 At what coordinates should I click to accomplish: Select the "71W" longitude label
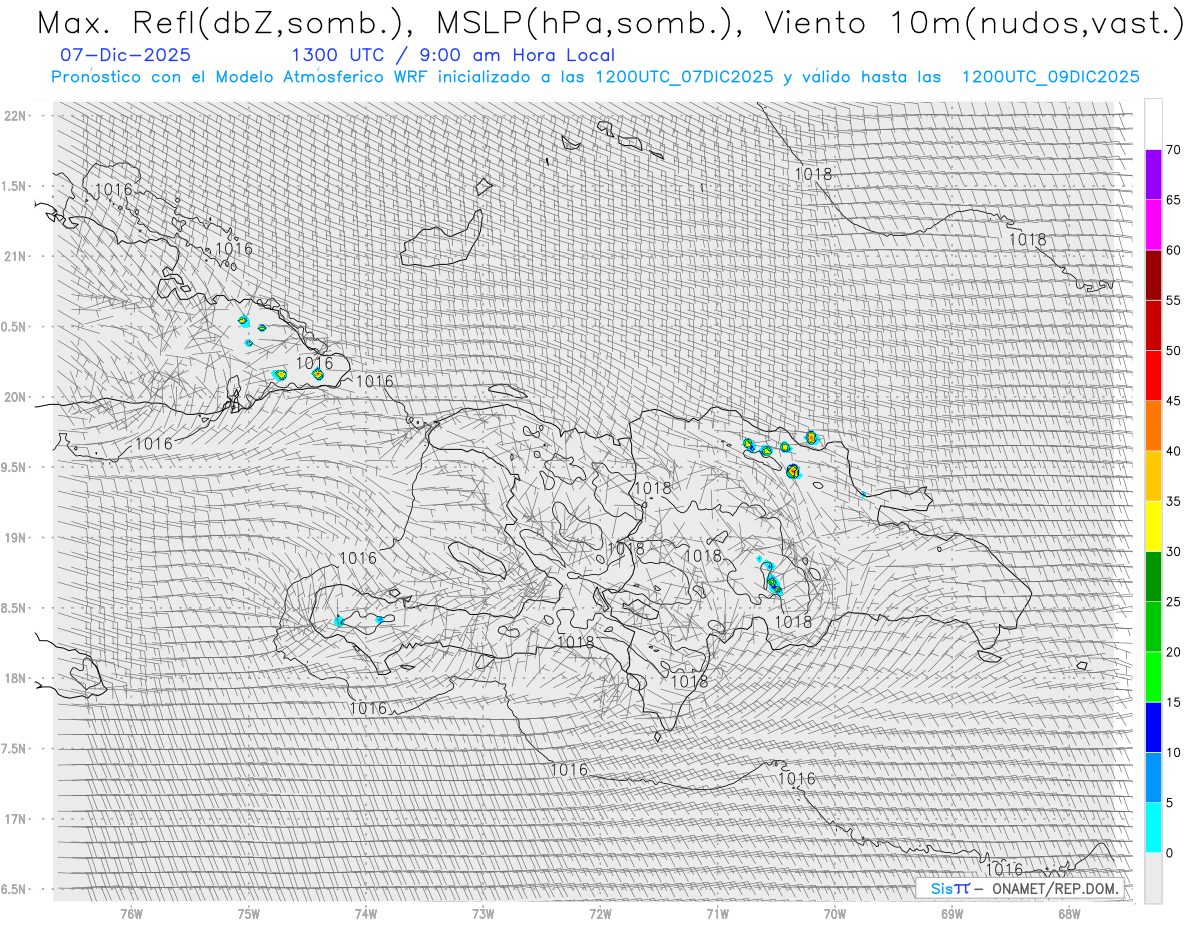click(x=717, y=912)
